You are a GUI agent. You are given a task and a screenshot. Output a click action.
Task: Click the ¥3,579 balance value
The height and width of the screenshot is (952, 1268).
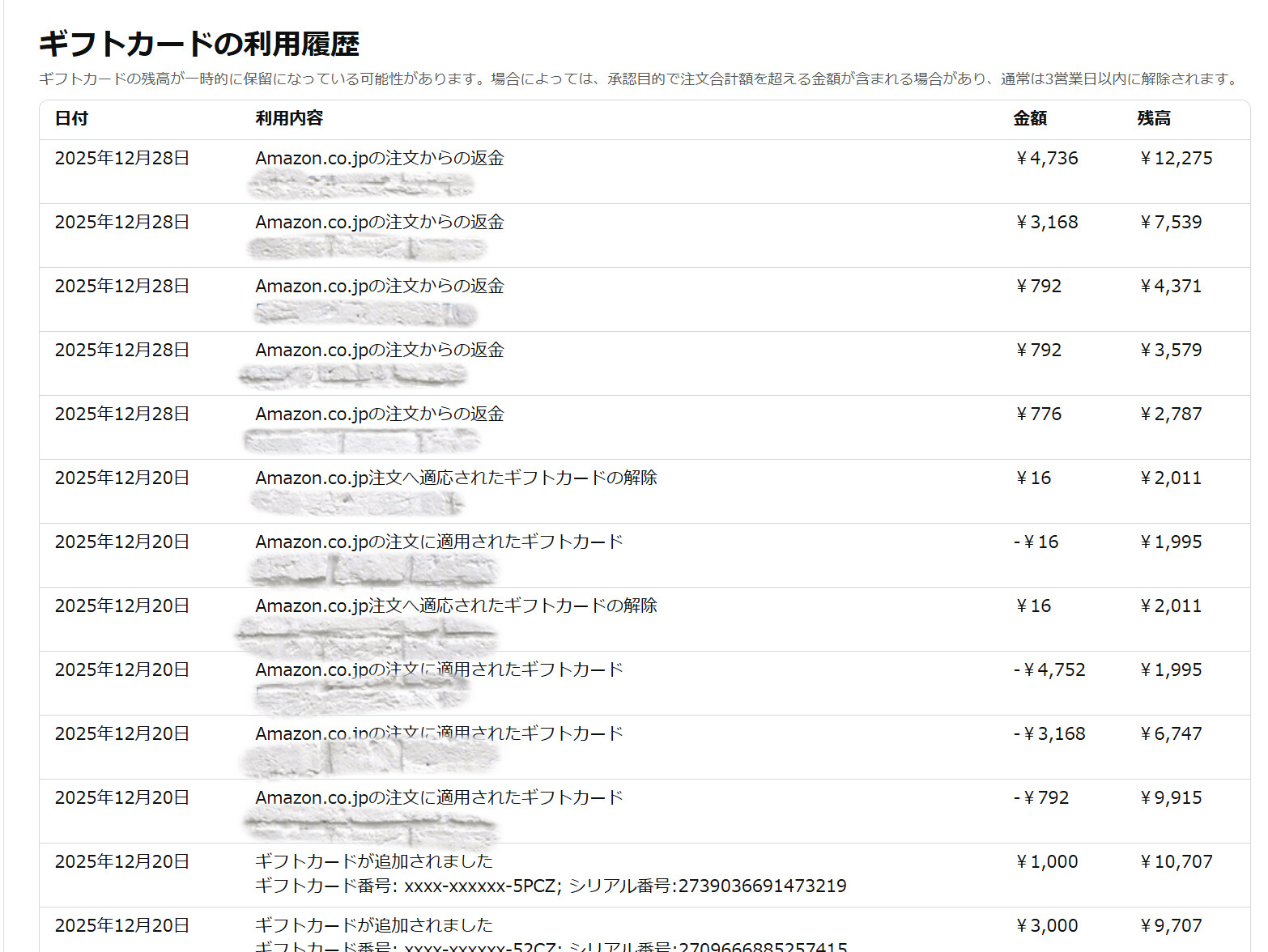point(1171,351)
